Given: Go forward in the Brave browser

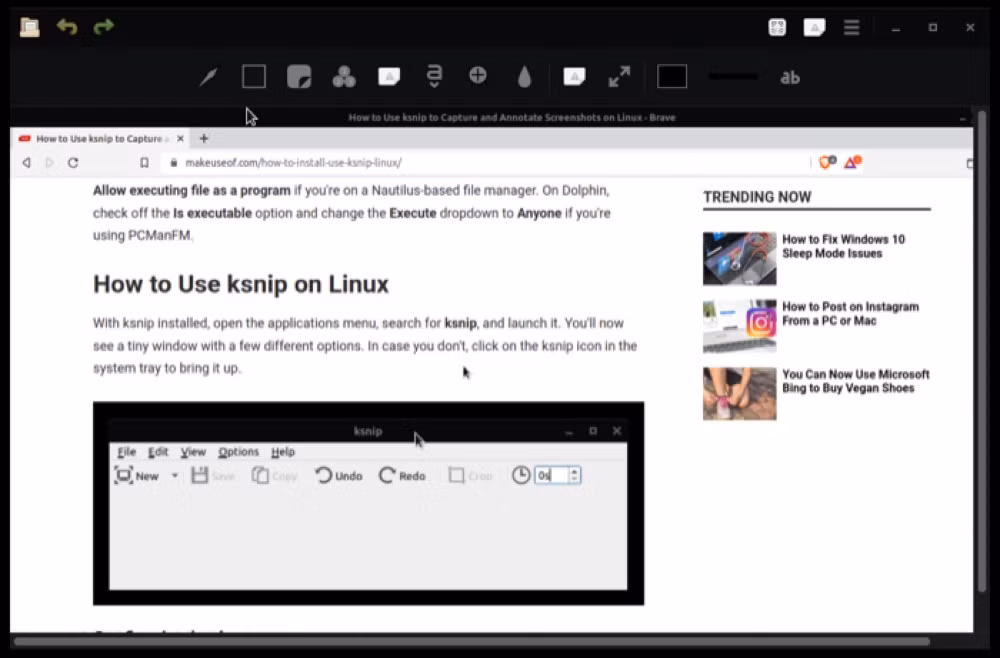Looking at the screenshot, I should [49, 163].
